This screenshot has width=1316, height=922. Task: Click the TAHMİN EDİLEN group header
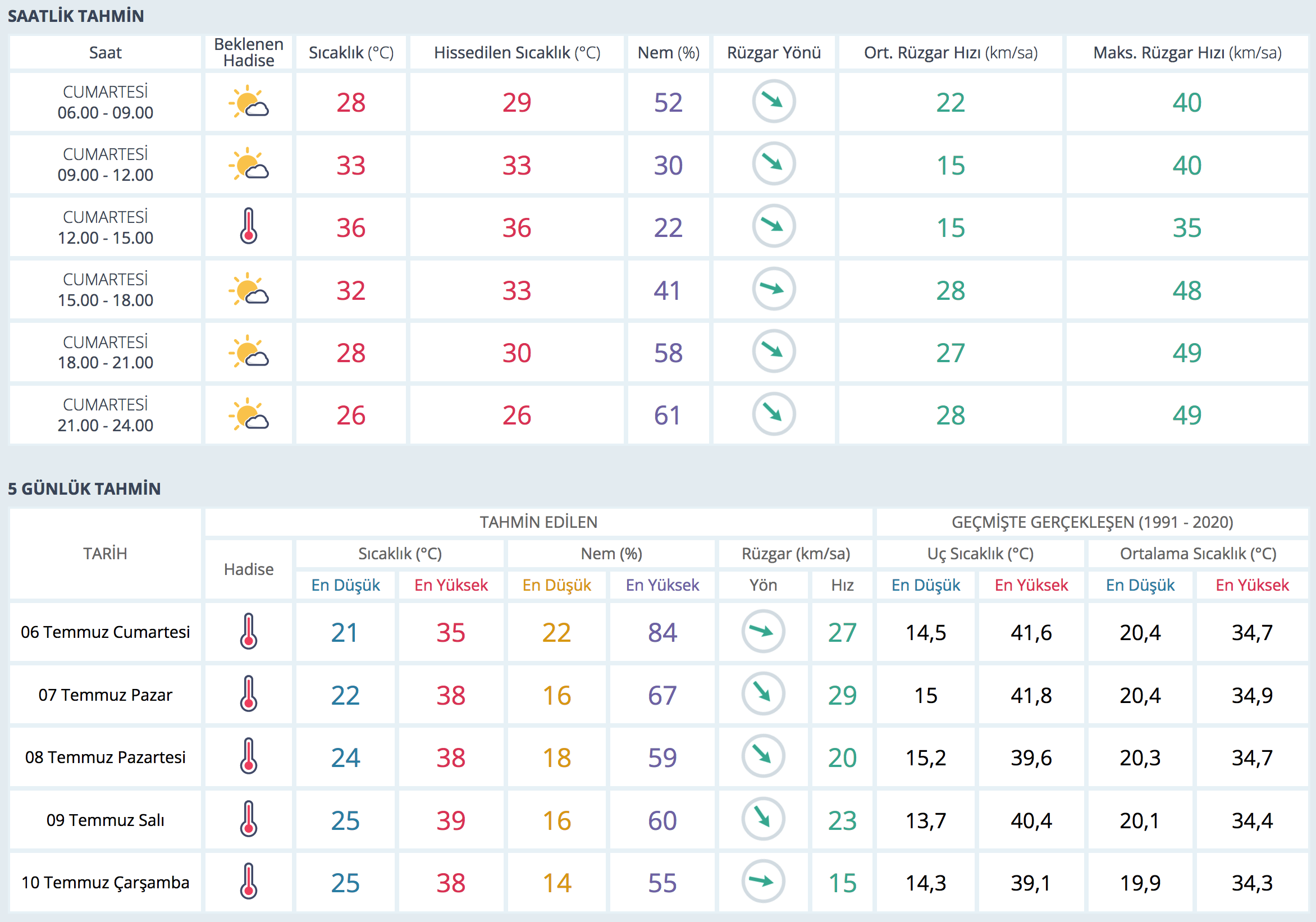[x=538, y=522]
